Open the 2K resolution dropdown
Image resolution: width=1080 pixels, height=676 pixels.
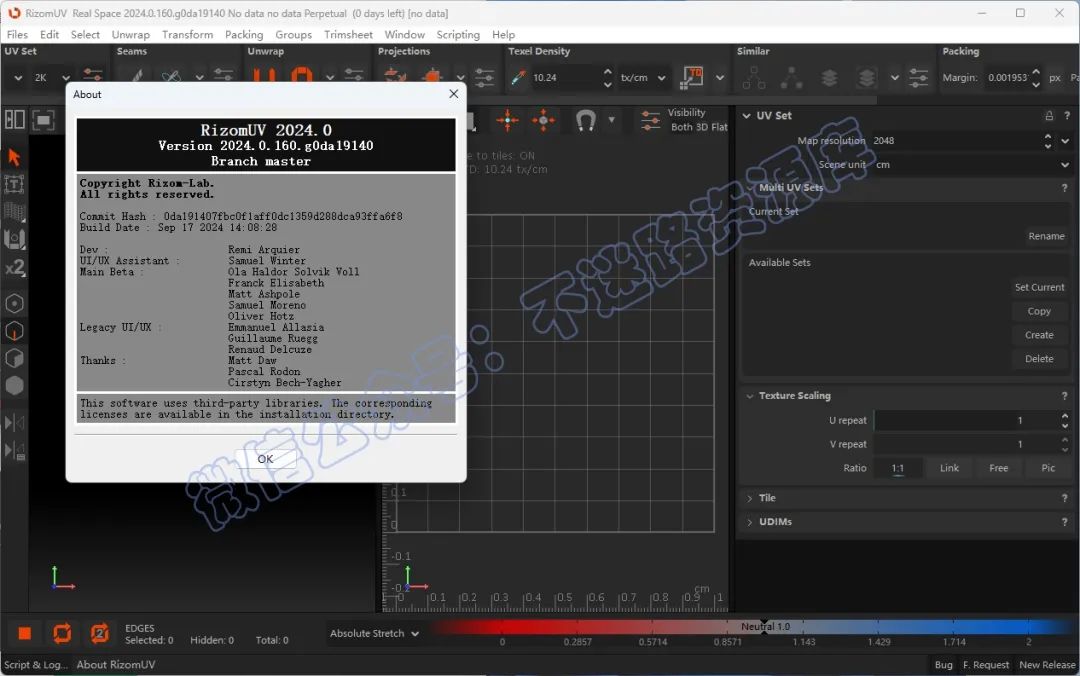tap(52, 78)
